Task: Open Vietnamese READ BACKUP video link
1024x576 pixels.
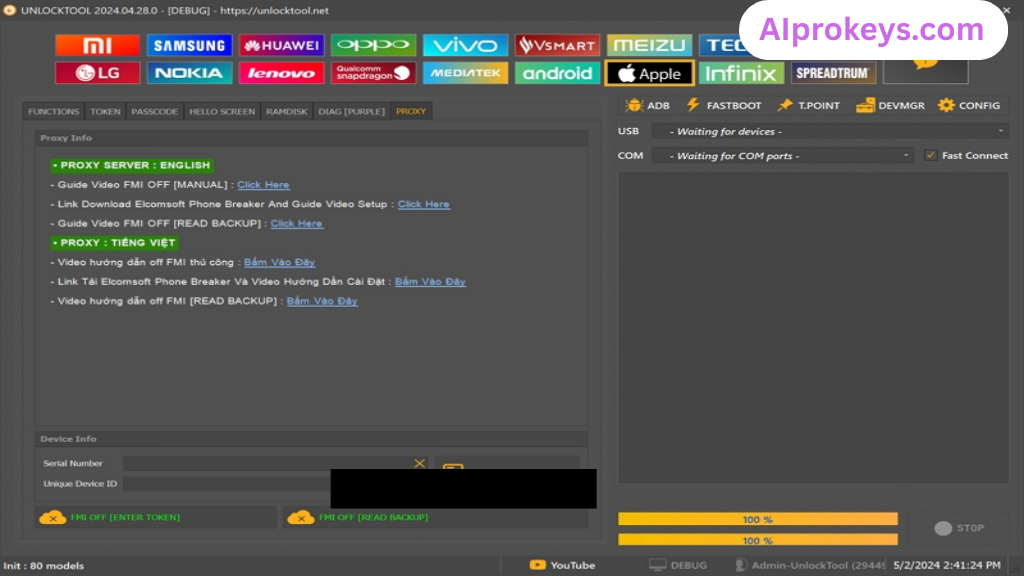Action: coord(322,301)
